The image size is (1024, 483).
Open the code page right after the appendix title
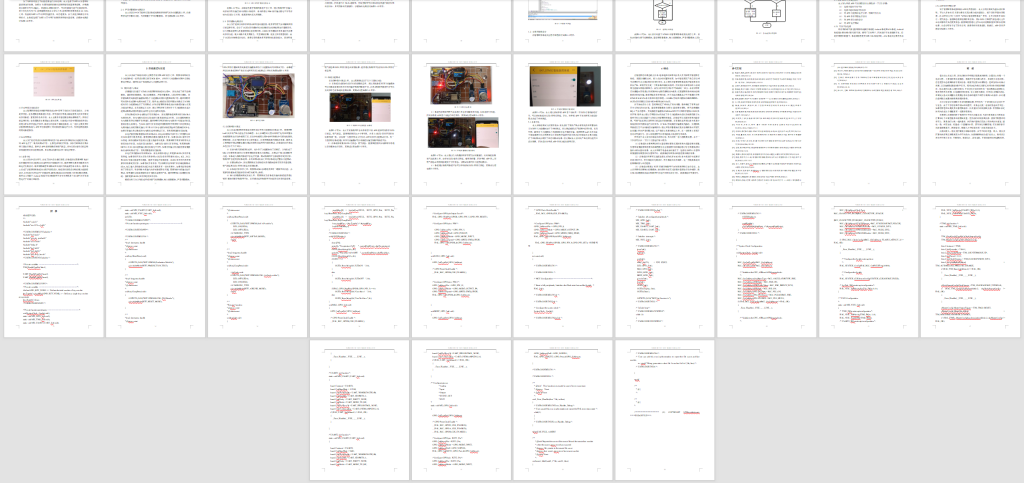156,266
